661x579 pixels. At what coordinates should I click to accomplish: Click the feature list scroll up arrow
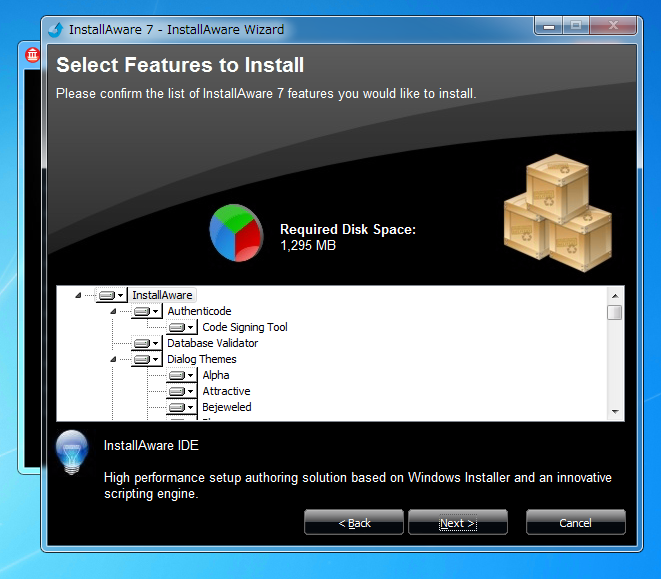point(615,296)
